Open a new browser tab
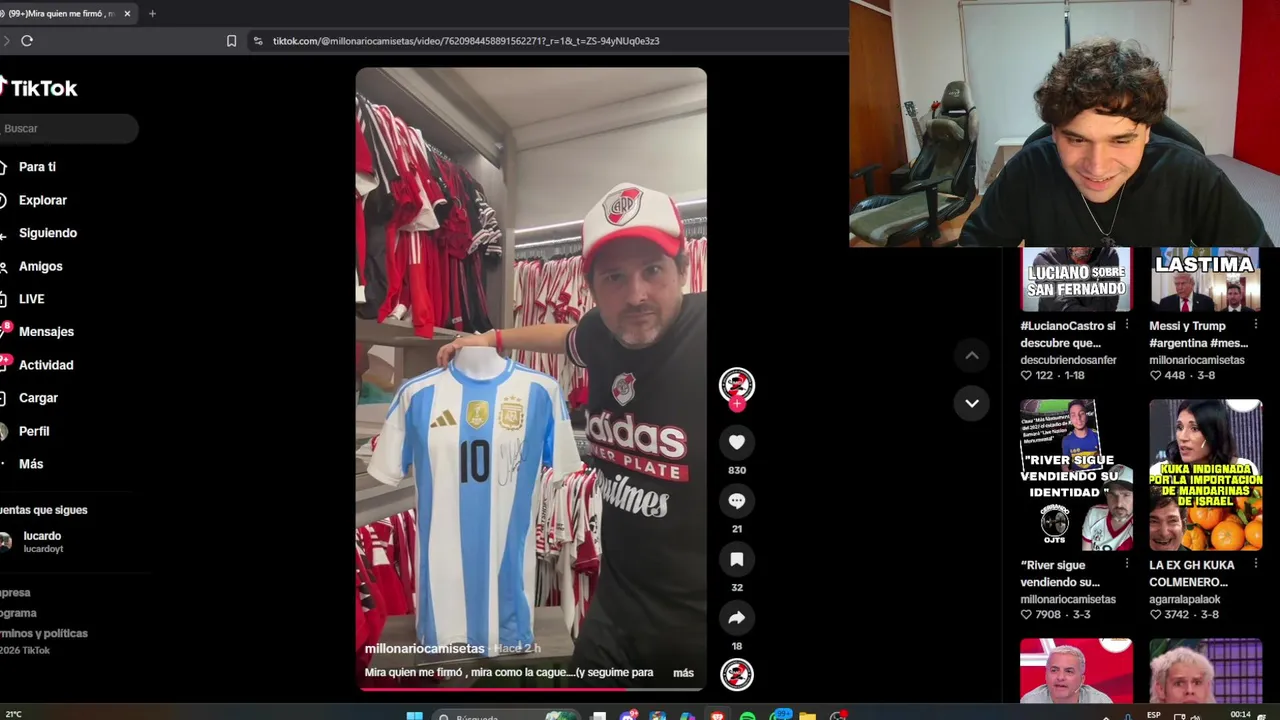The width and height of the screenshot is (1280, 720). [152, 14]
